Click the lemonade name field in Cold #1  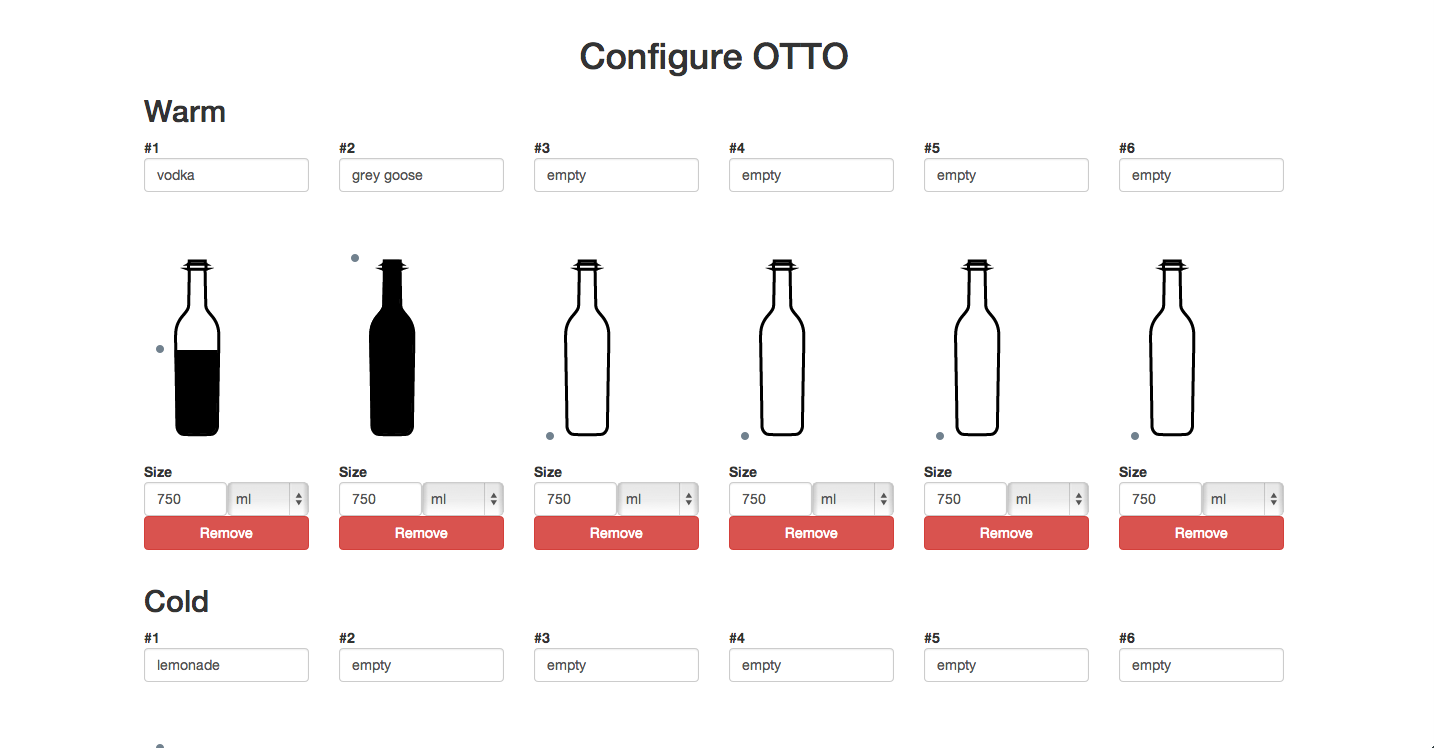point(226,665)
